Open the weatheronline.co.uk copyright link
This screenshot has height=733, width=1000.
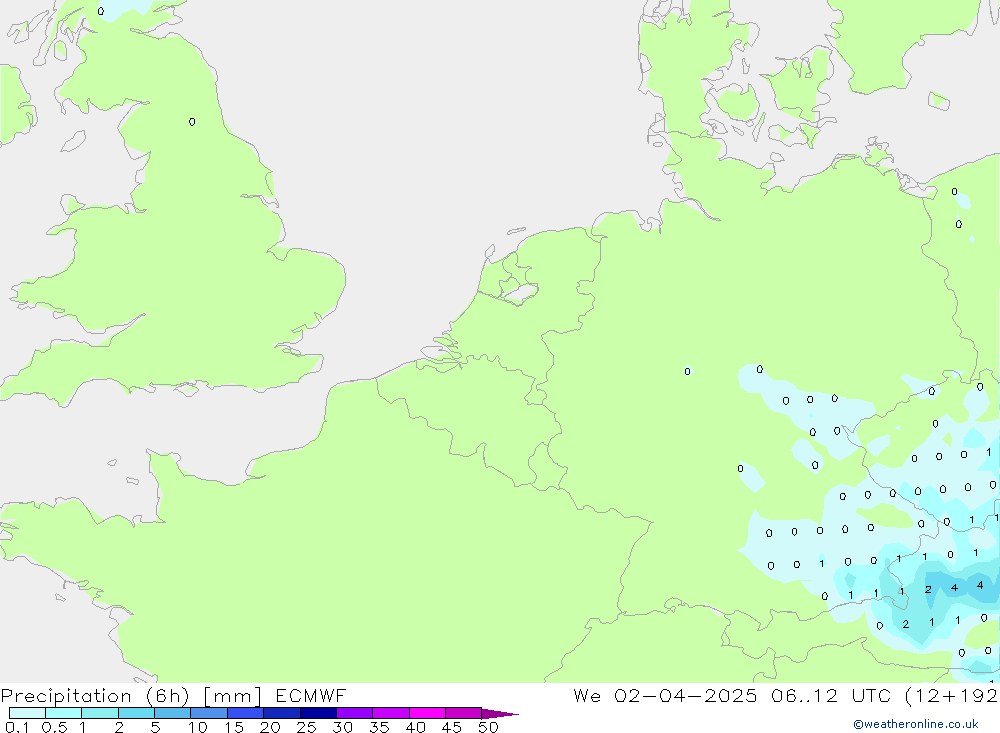915,724
